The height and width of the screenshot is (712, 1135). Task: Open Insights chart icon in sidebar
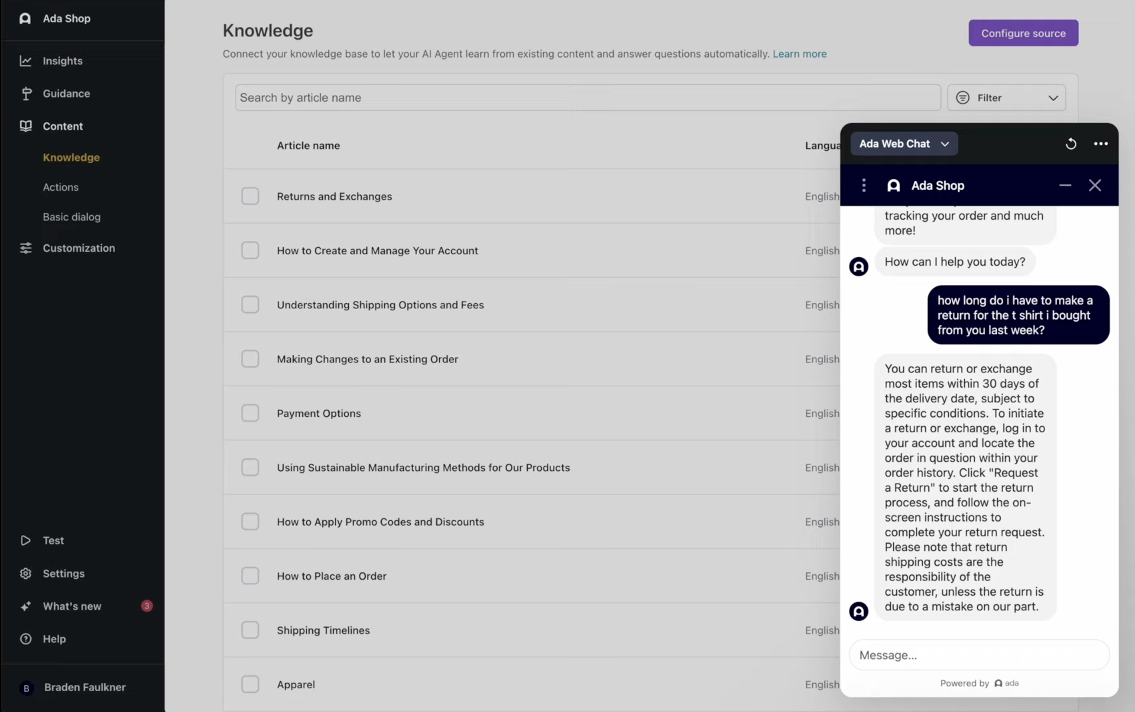tap(25, 61)
